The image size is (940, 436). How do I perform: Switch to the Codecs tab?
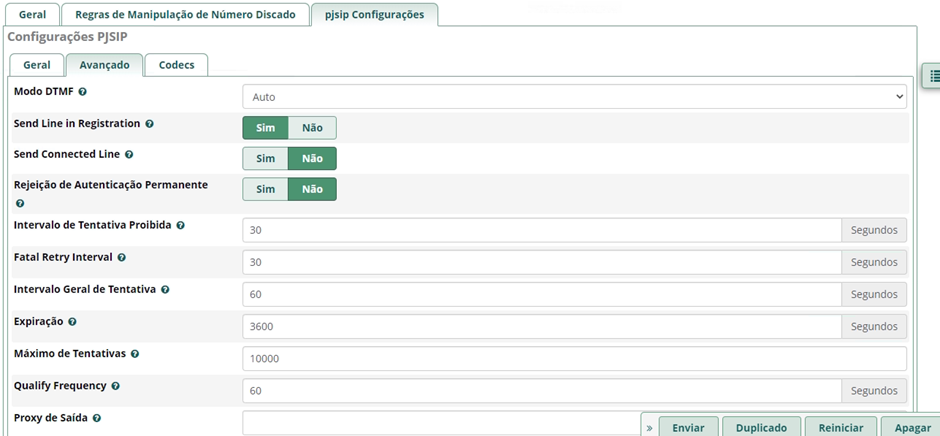(x=176, y=65)
